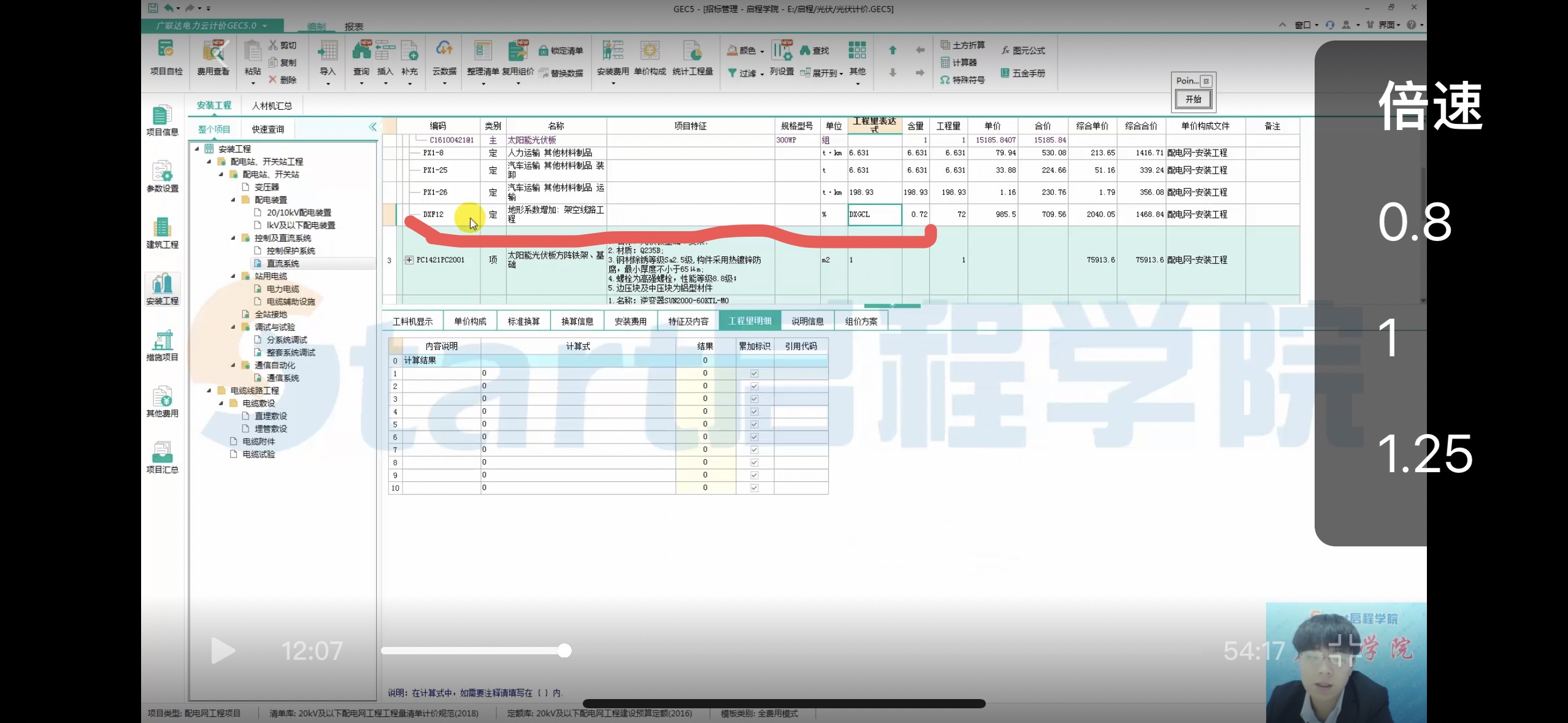The height and width of the screenshot is (723, 1568).
Task: Click the 图元公式 formula tool
Action: [1023, 50]
